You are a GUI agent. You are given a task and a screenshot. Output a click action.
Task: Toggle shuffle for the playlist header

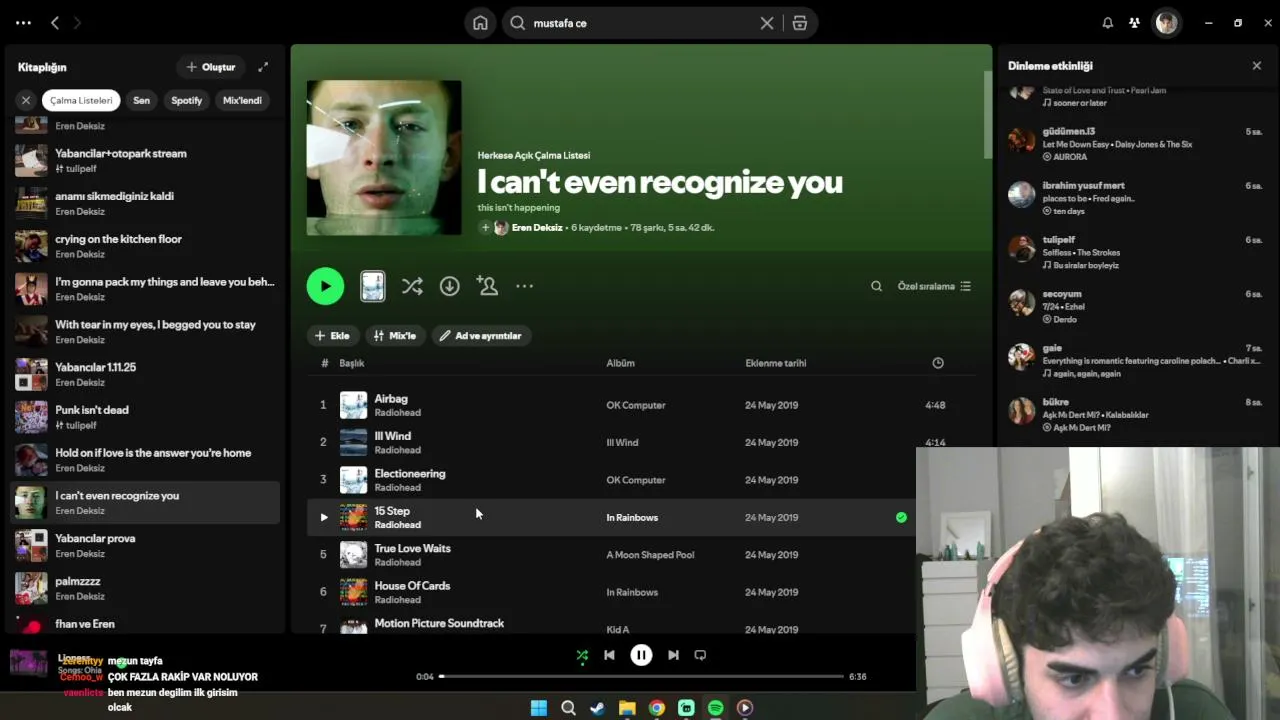(x=412, y=286)
